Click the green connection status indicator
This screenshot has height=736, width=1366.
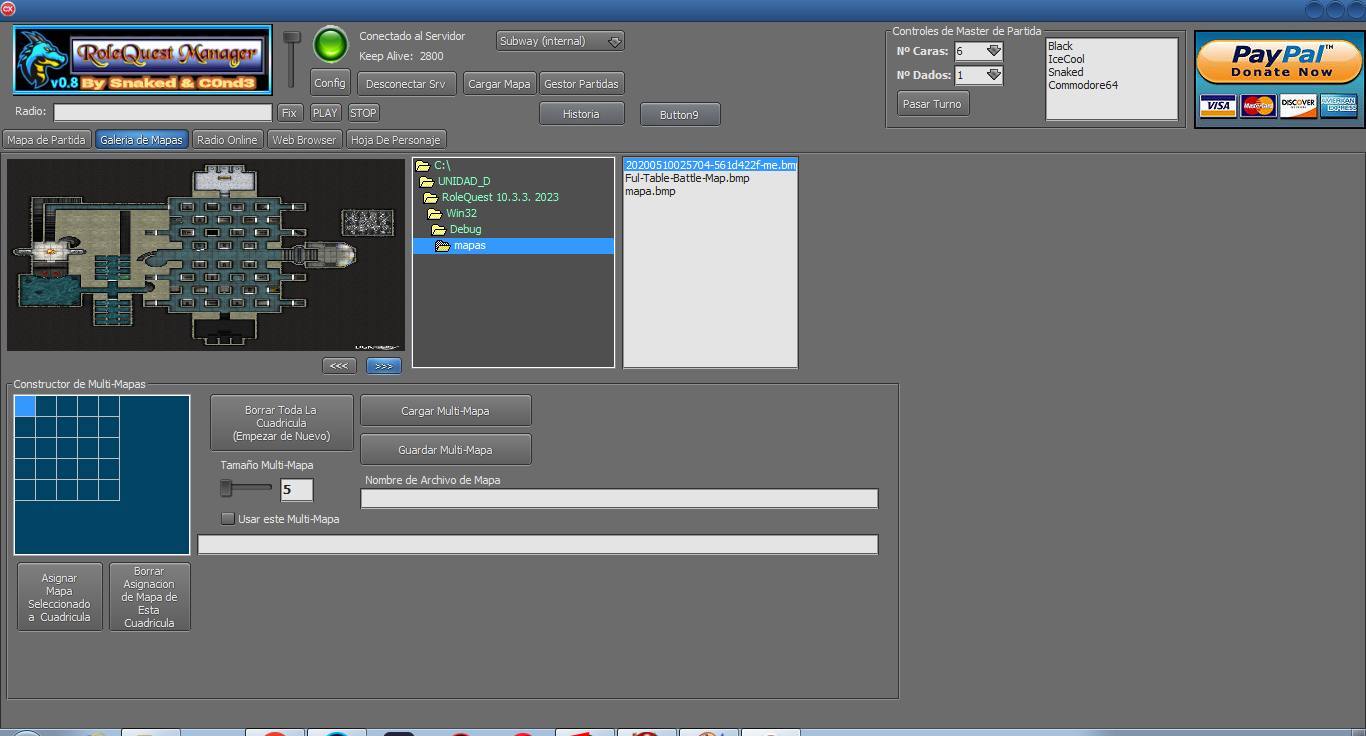point(330,45)
